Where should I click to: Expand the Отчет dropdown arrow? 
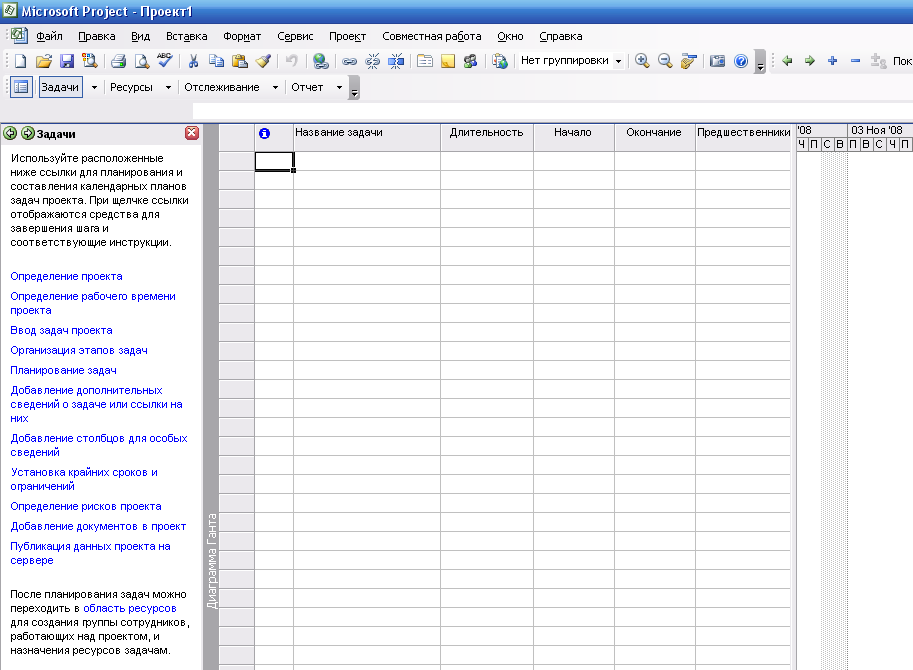click(x=339, y=87)
